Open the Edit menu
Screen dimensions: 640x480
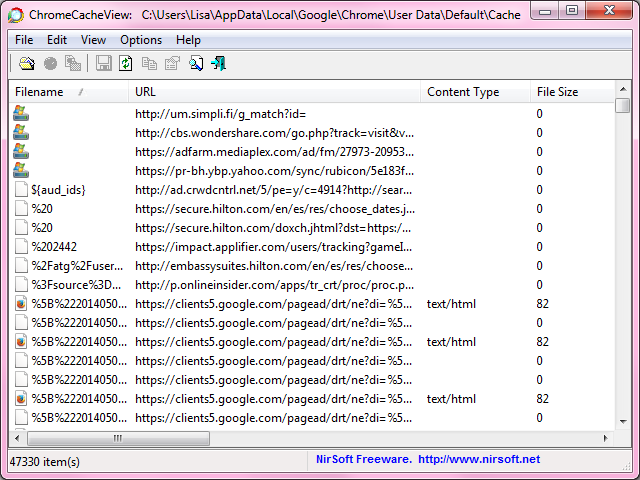57,40
